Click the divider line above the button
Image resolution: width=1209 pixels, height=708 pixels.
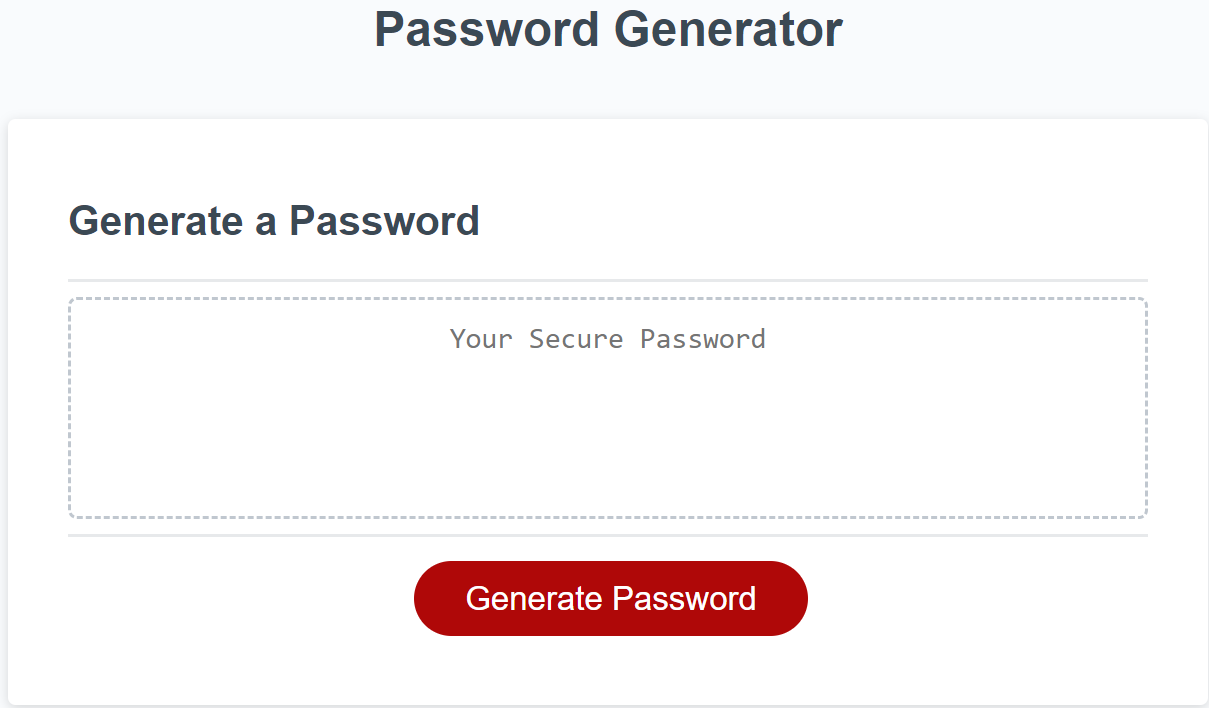pyautogui.click(x=607, y=538)
